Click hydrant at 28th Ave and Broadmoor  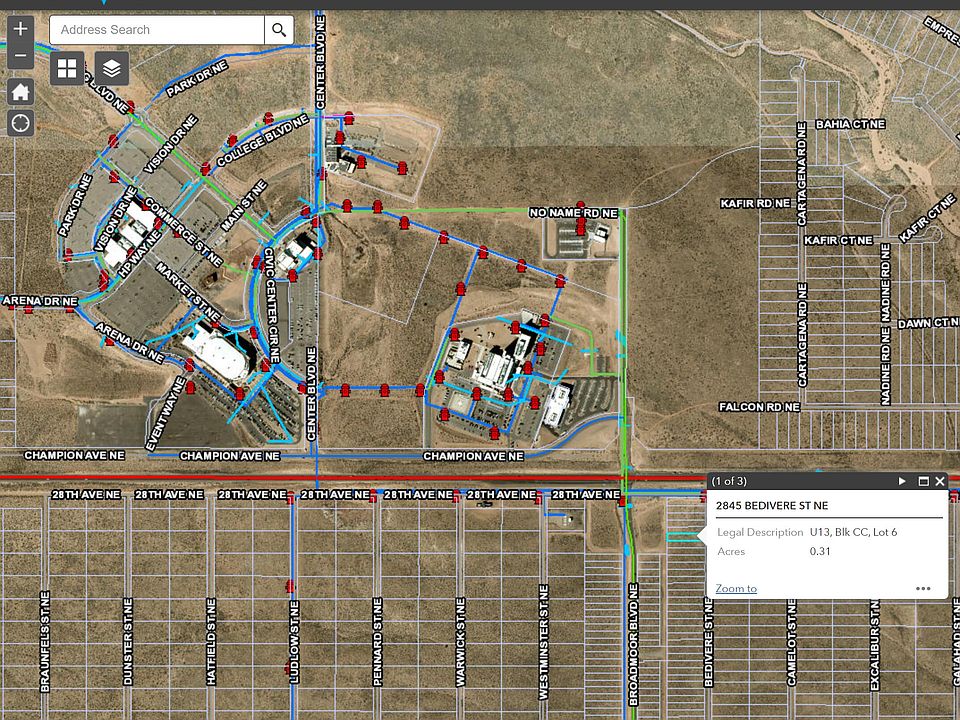point(622,499)
